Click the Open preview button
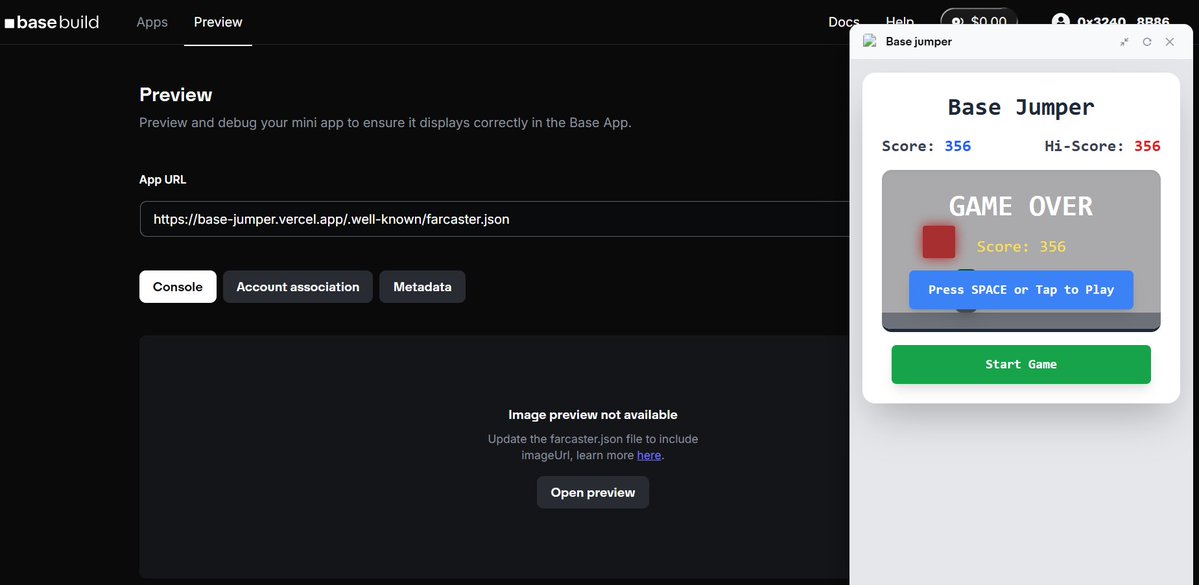This screenshot has width=1199, height=585. [x=592, y=492]
